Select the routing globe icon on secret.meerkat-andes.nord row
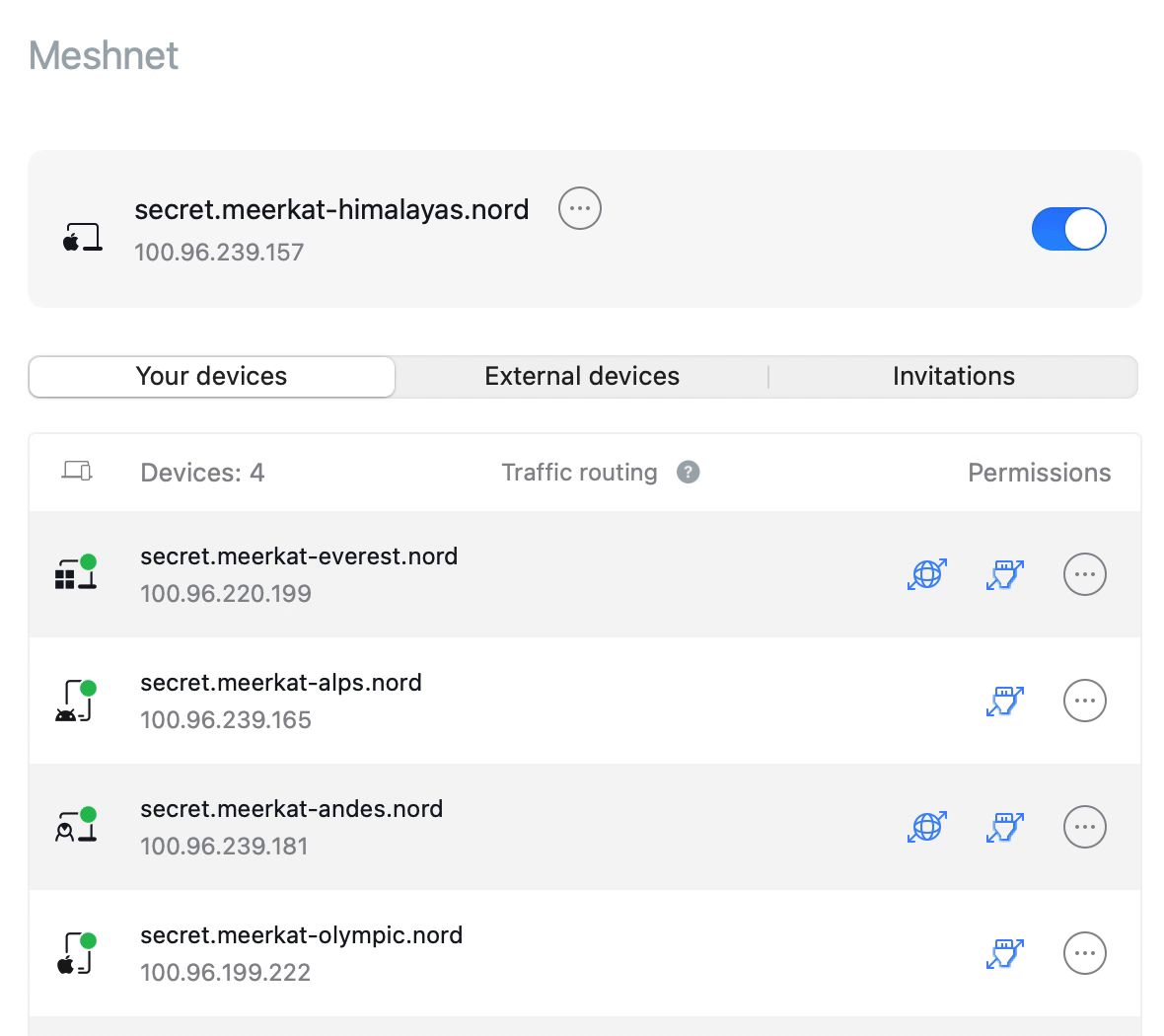 tap(926, 827)
